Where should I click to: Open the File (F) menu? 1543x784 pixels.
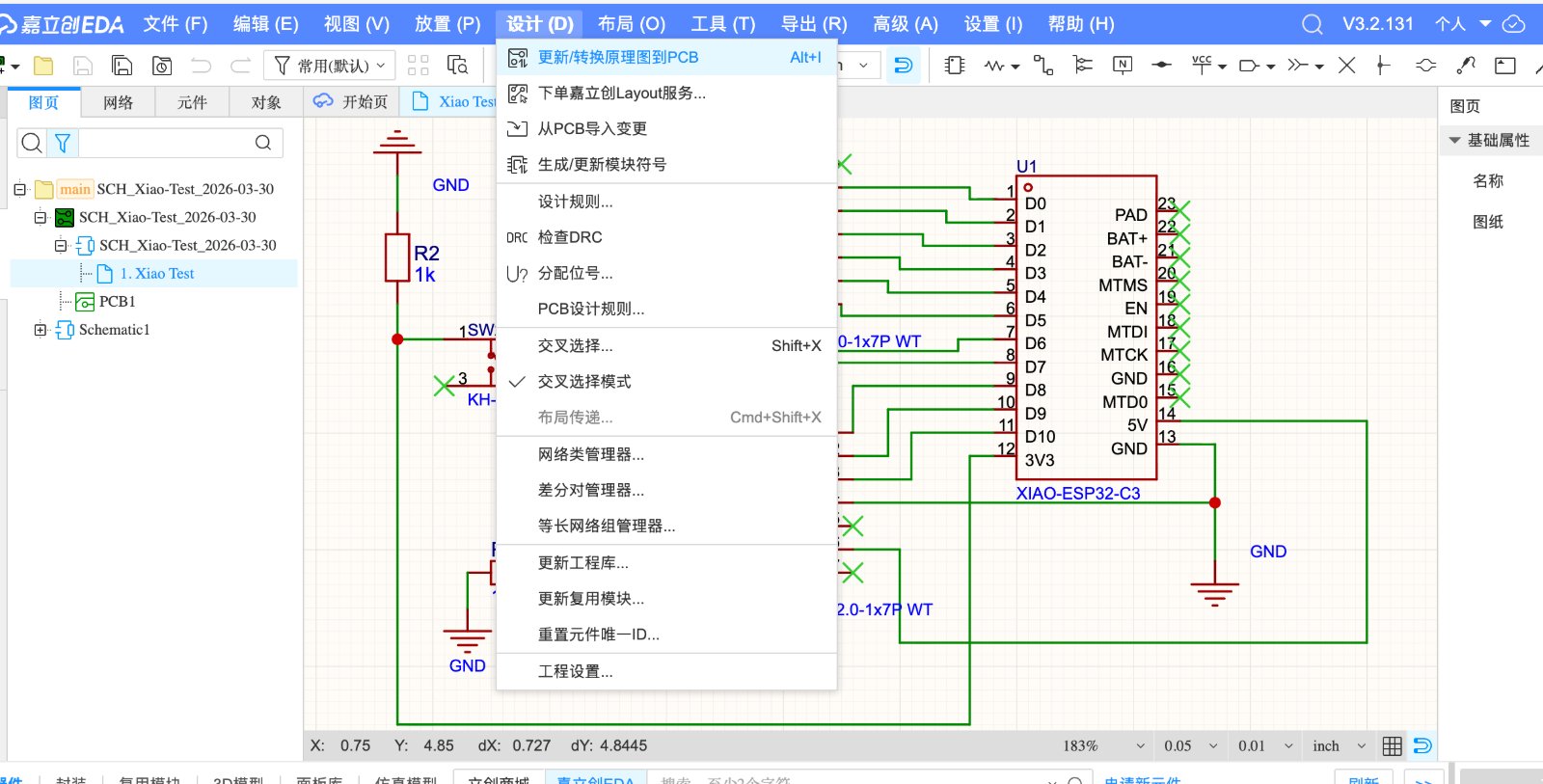coord(176,24)
